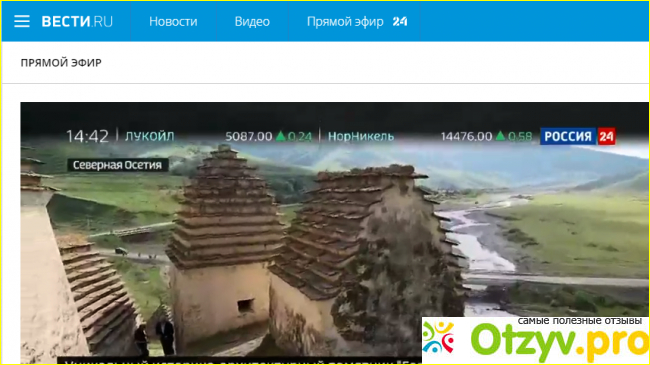Screen dimensions: 650x365
Task: Click the Лукойл stock ticker
Action: pos(150,136)
